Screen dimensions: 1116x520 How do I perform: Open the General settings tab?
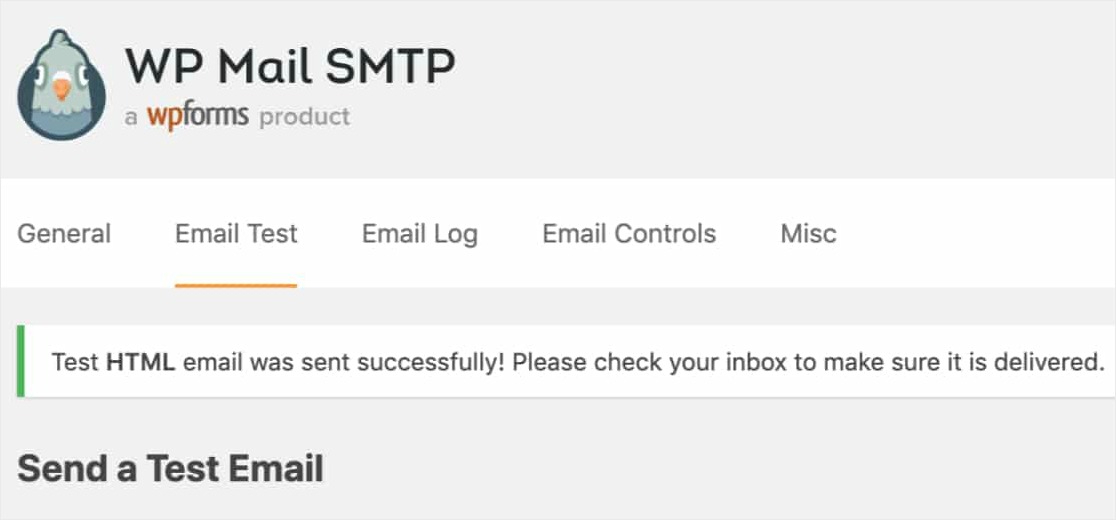[64, 234]
